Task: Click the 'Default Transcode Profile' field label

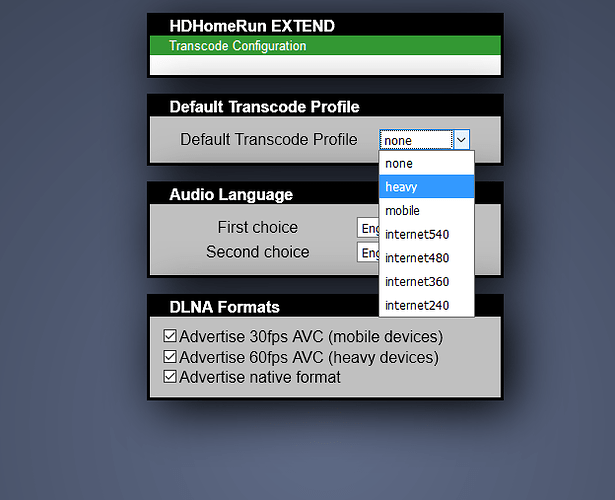Action: click(x=269, y=139)
